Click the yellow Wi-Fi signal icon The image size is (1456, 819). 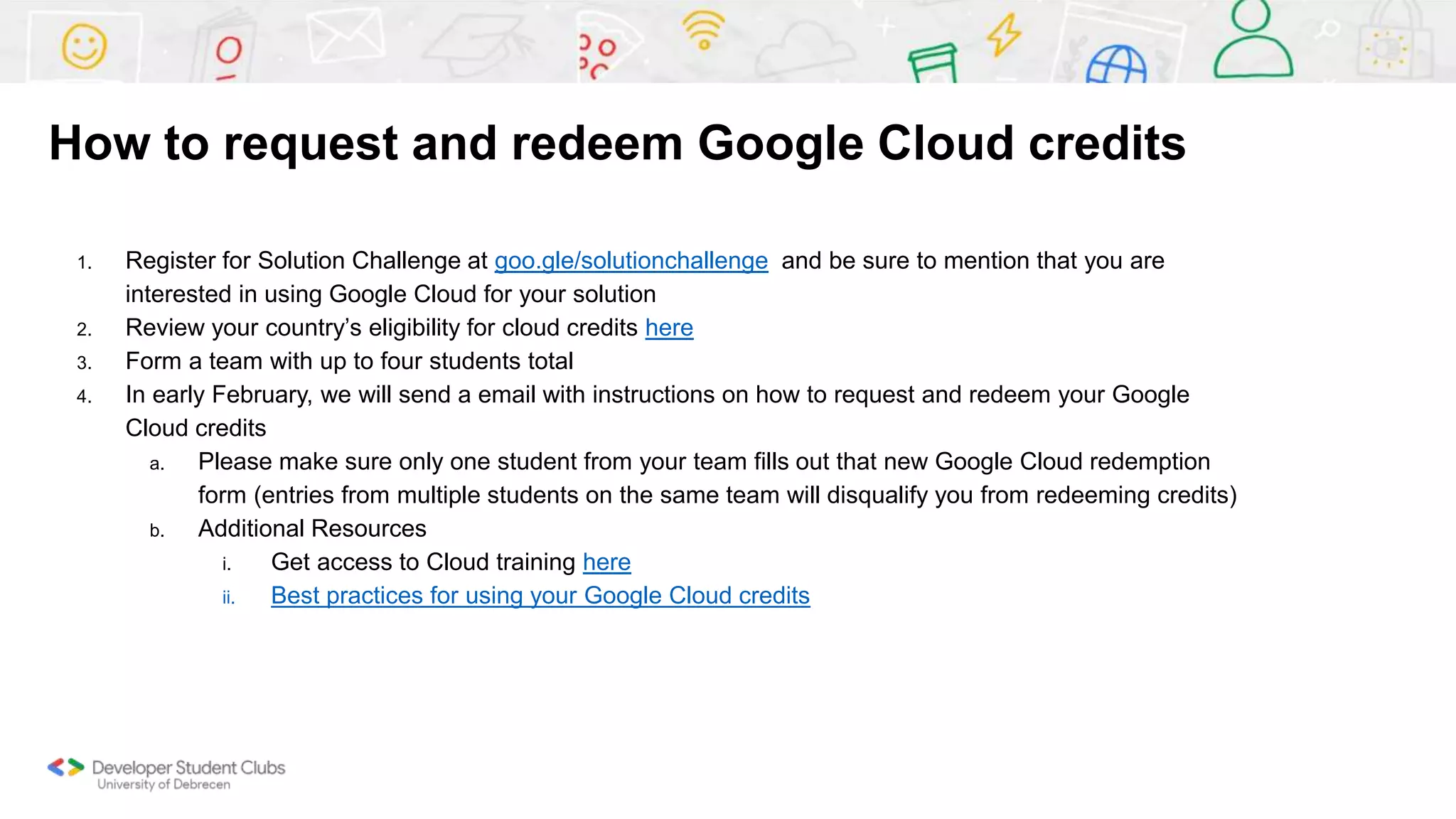pyautogui.click(x=702, y=30)
